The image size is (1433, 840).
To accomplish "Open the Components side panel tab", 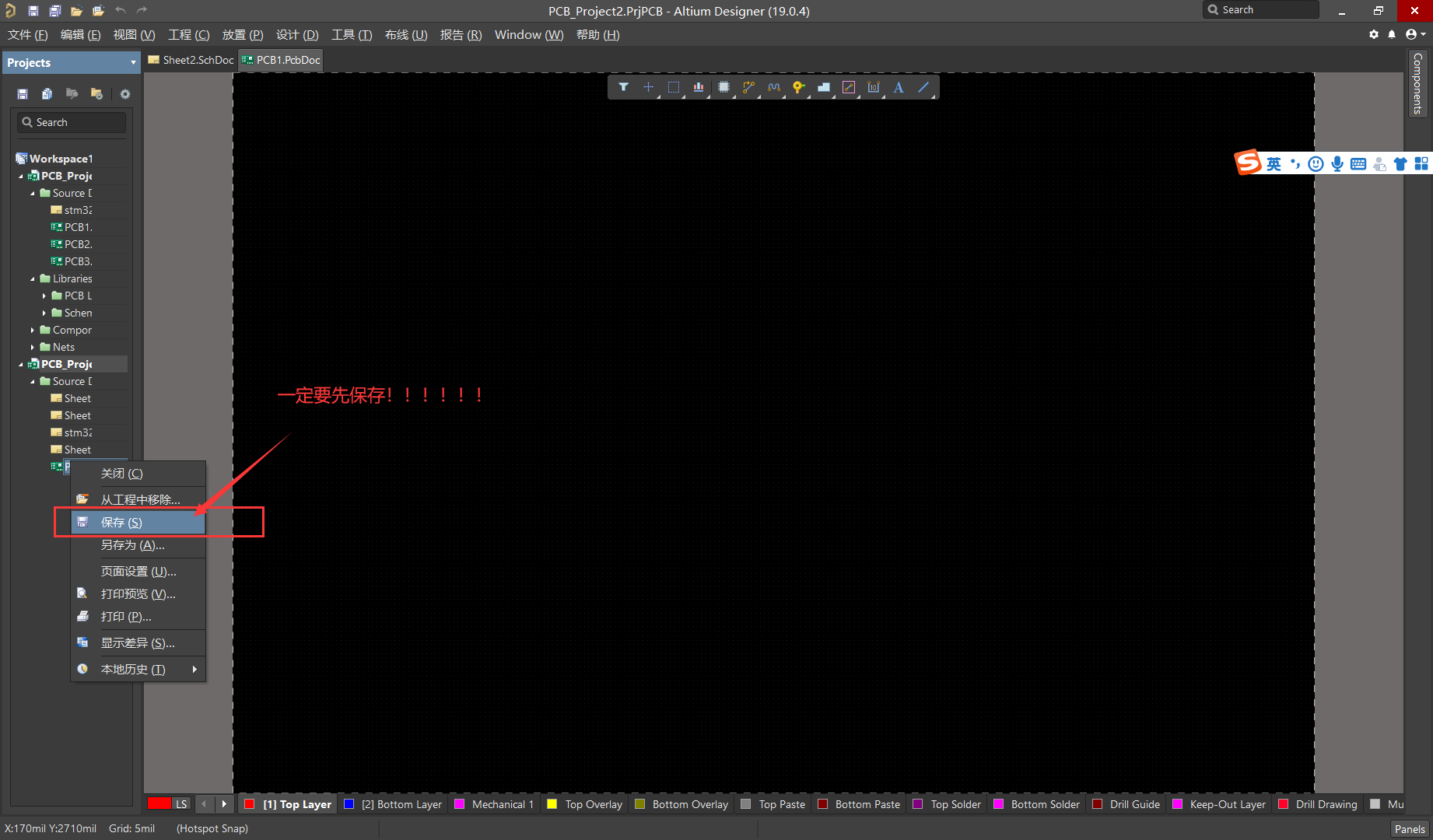I will coord(1417,84).
